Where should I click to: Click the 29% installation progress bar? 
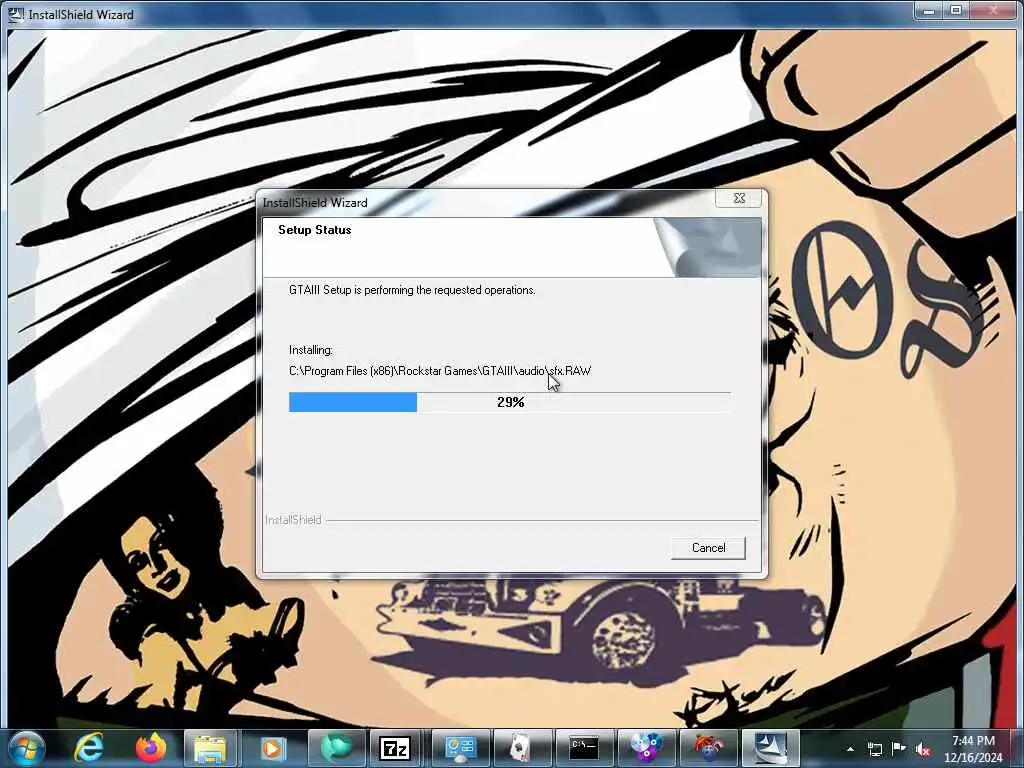[510, 402]
